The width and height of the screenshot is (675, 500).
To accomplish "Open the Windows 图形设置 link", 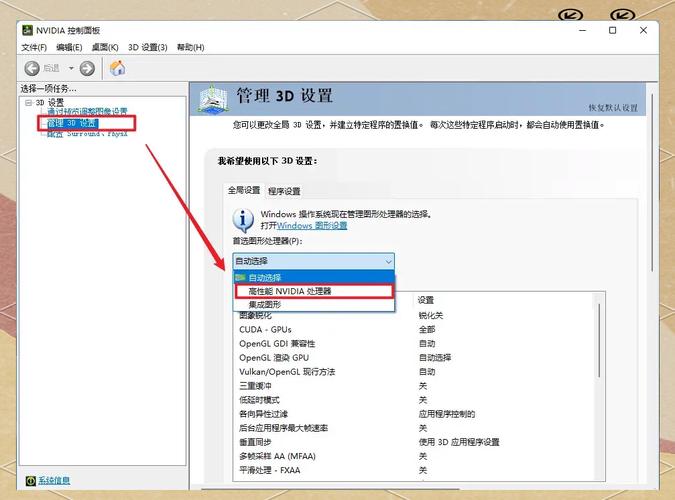I will [x=312, y=225].
